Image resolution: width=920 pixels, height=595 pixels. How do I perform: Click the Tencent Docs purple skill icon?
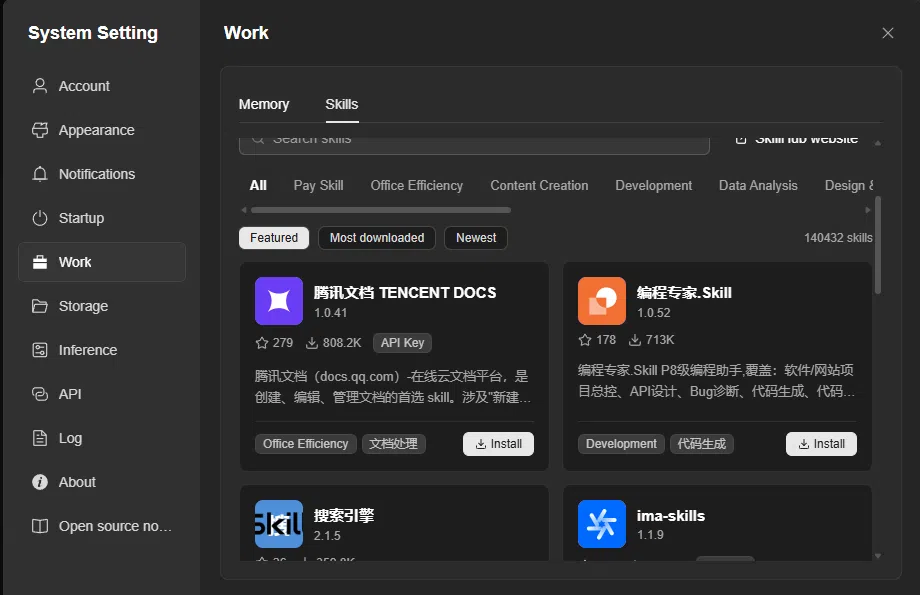pos(279,300)
